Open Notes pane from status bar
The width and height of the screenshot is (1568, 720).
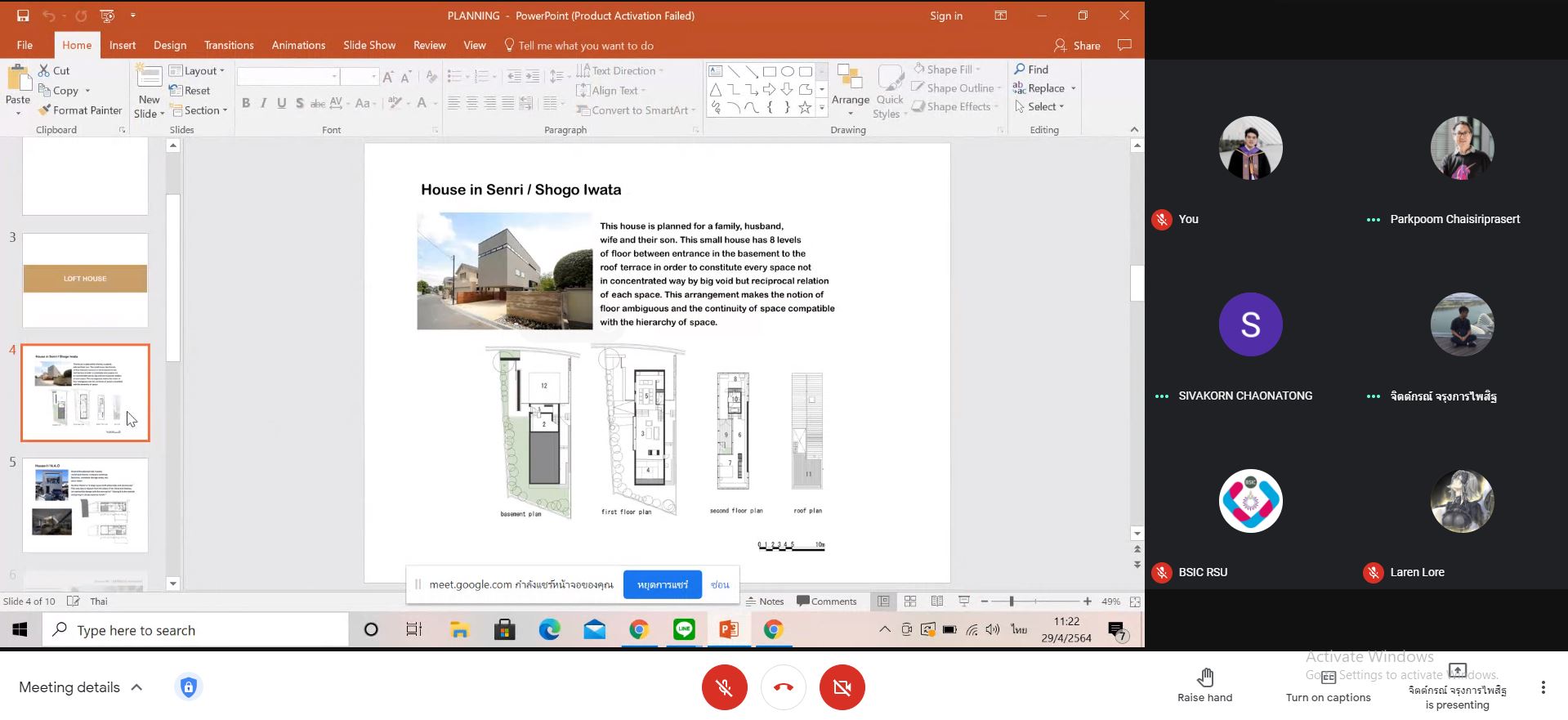tap(765, 601)
